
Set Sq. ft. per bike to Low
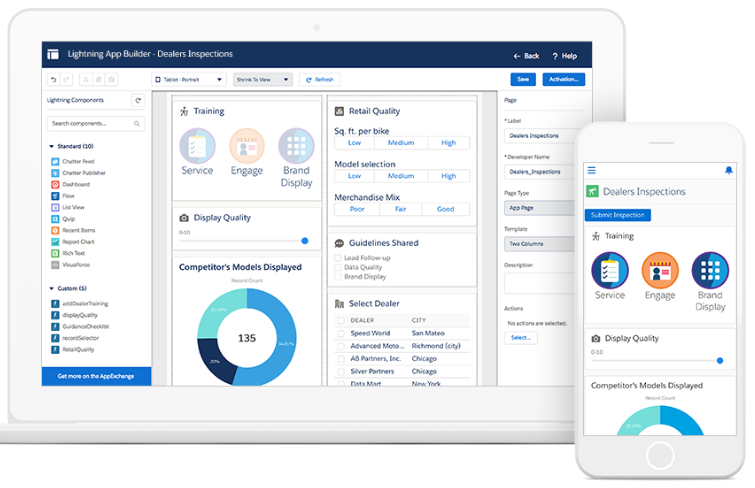[354, 143]
